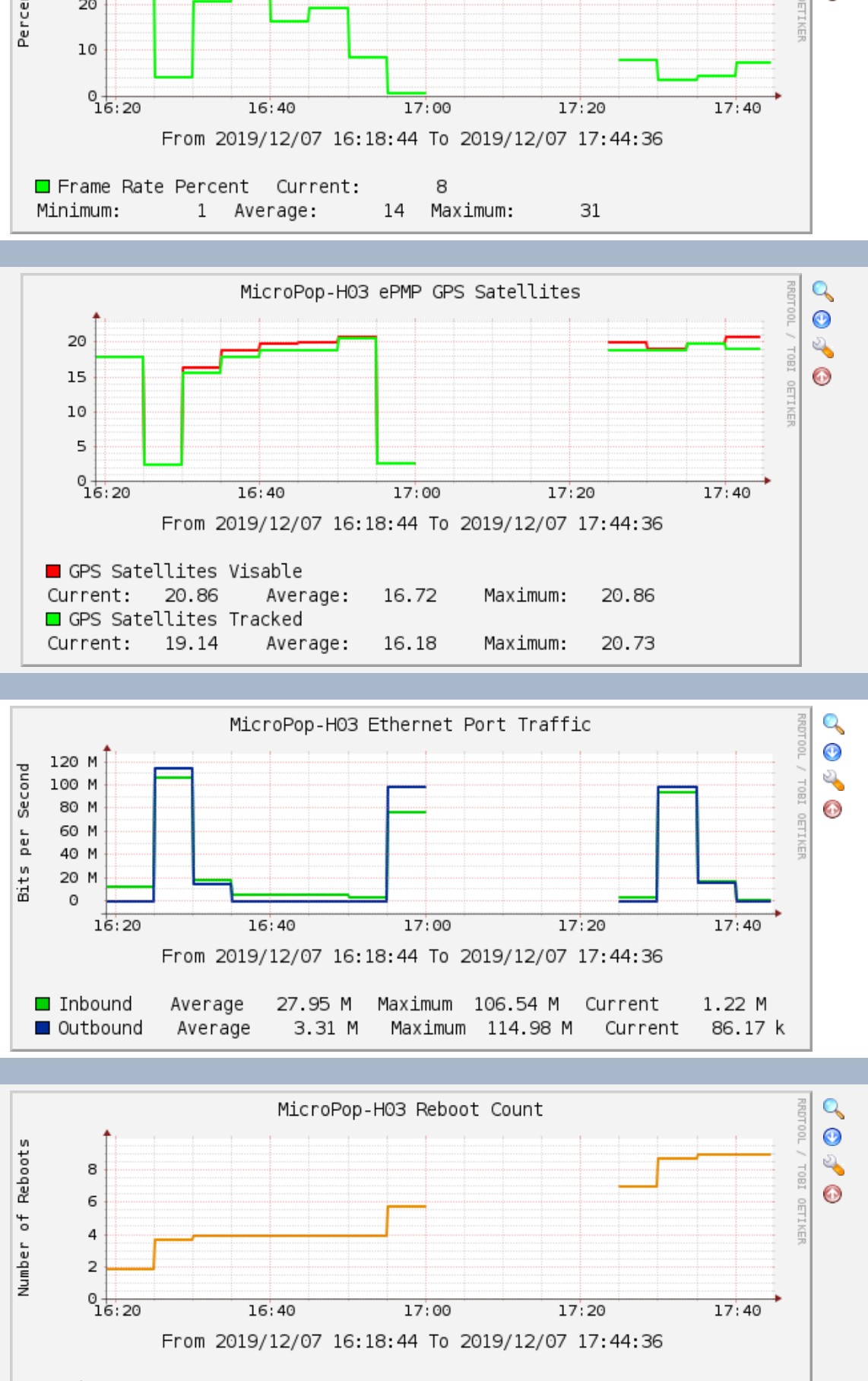Click the MicroPop-H03 Reboot Count graph title

[410, 1110]
